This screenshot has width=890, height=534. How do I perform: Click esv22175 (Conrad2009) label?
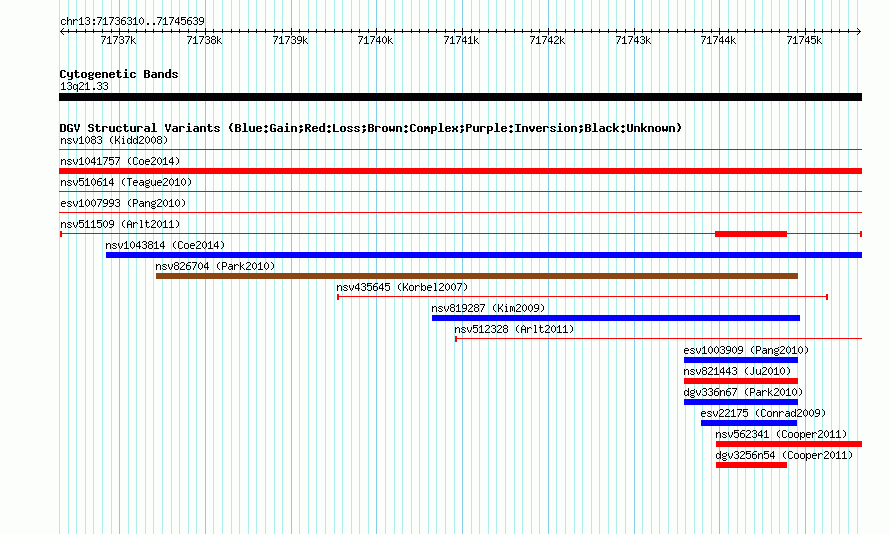pyautogui.click(x=763, y=413)
